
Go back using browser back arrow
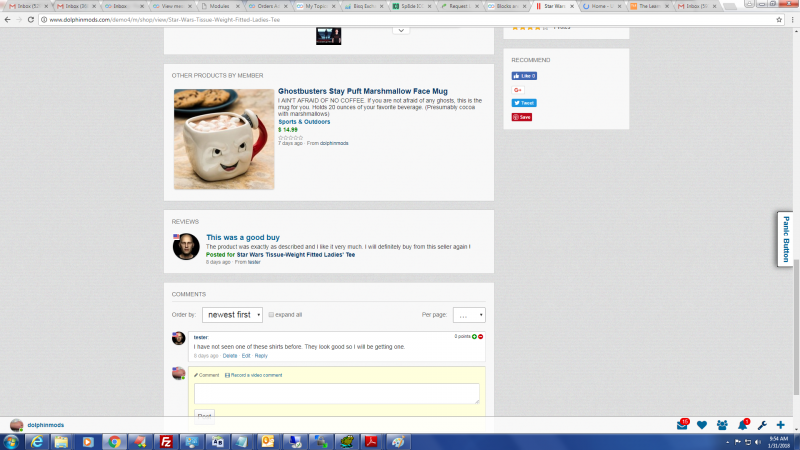tap(7, 19)
